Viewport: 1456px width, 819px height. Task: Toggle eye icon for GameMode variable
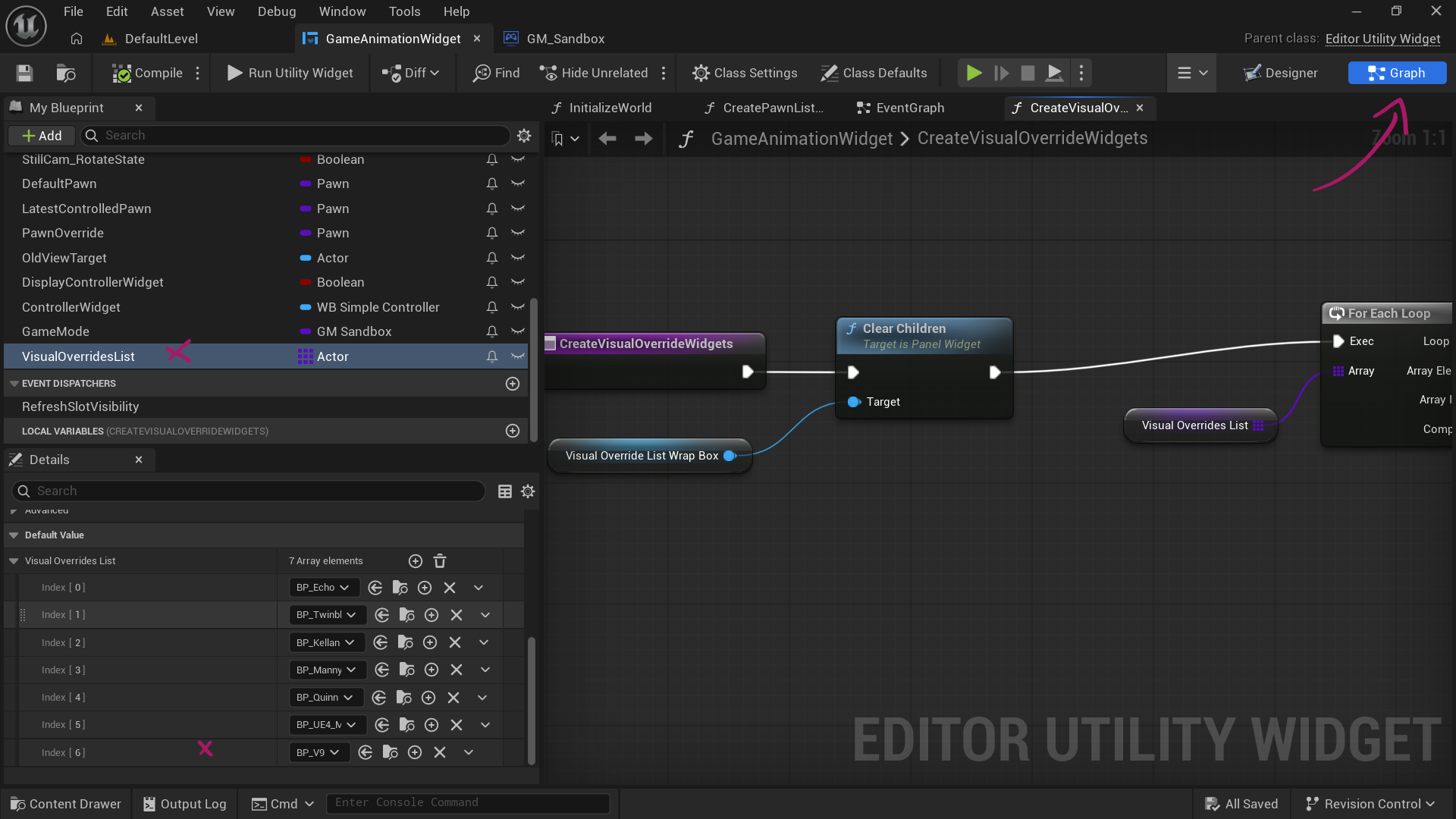[x=518, y=331]
